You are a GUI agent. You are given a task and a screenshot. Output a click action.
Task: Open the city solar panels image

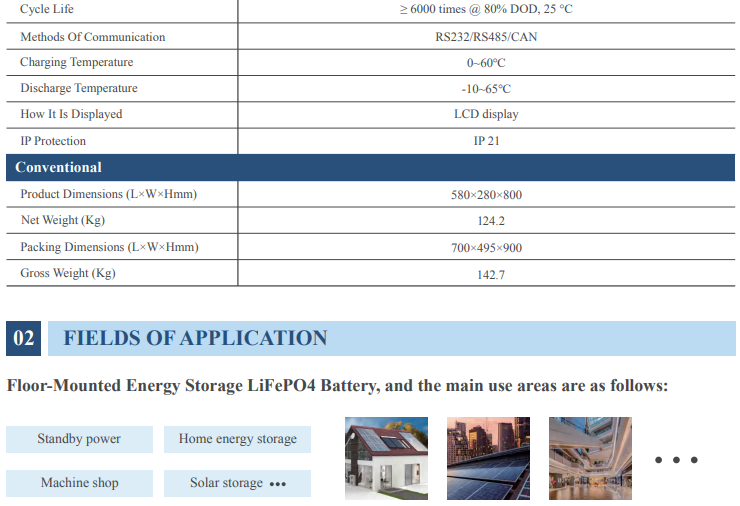(x=488, y=458)
